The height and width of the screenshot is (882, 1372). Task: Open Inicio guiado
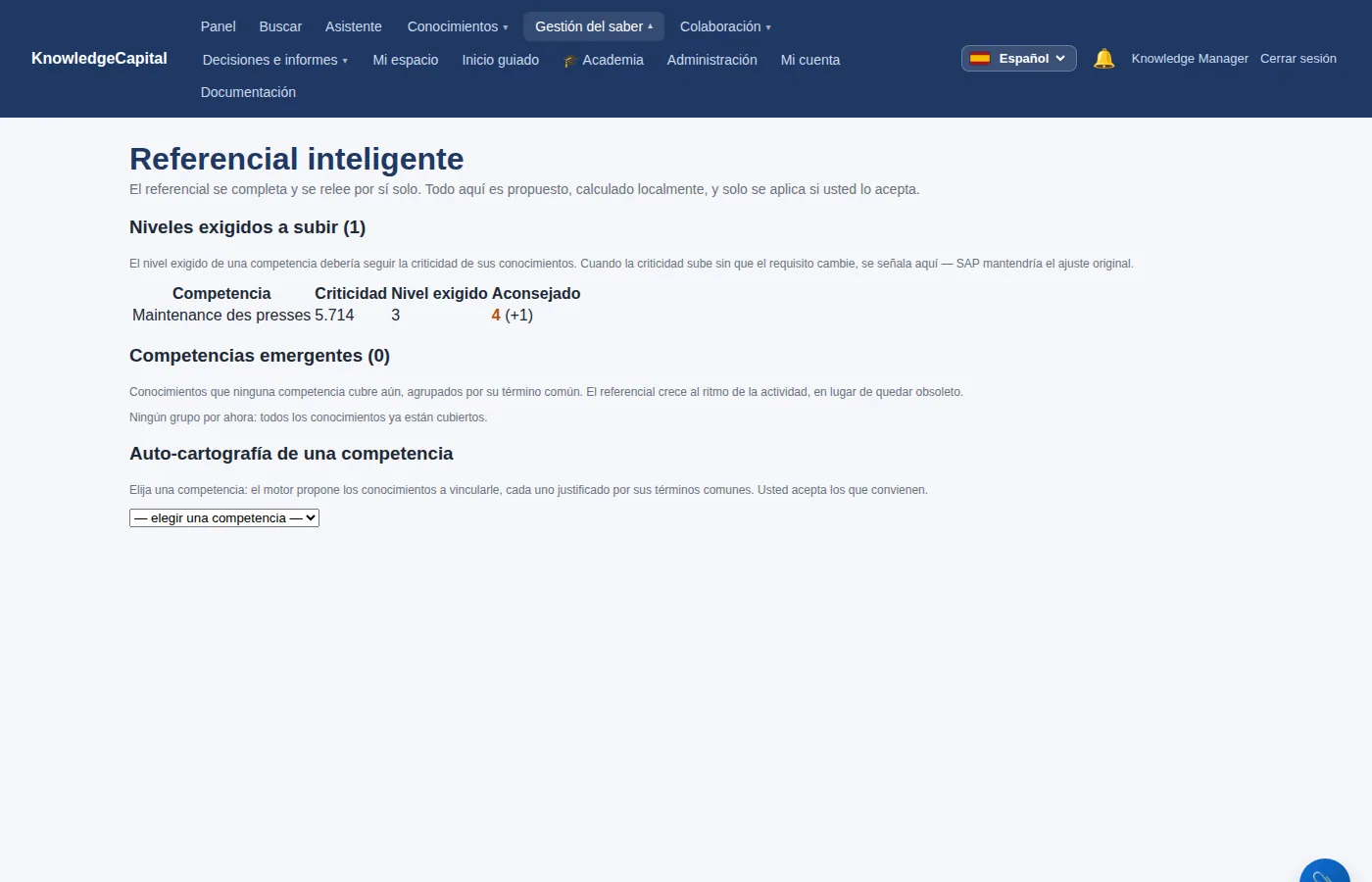501,60
